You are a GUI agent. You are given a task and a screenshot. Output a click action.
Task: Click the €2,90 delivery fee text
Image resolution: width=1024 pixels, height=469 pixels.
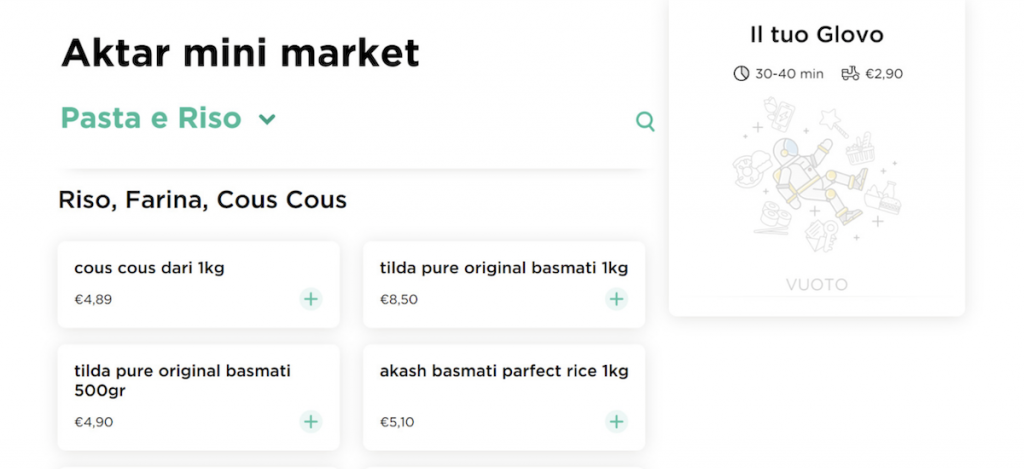(884, 73)
